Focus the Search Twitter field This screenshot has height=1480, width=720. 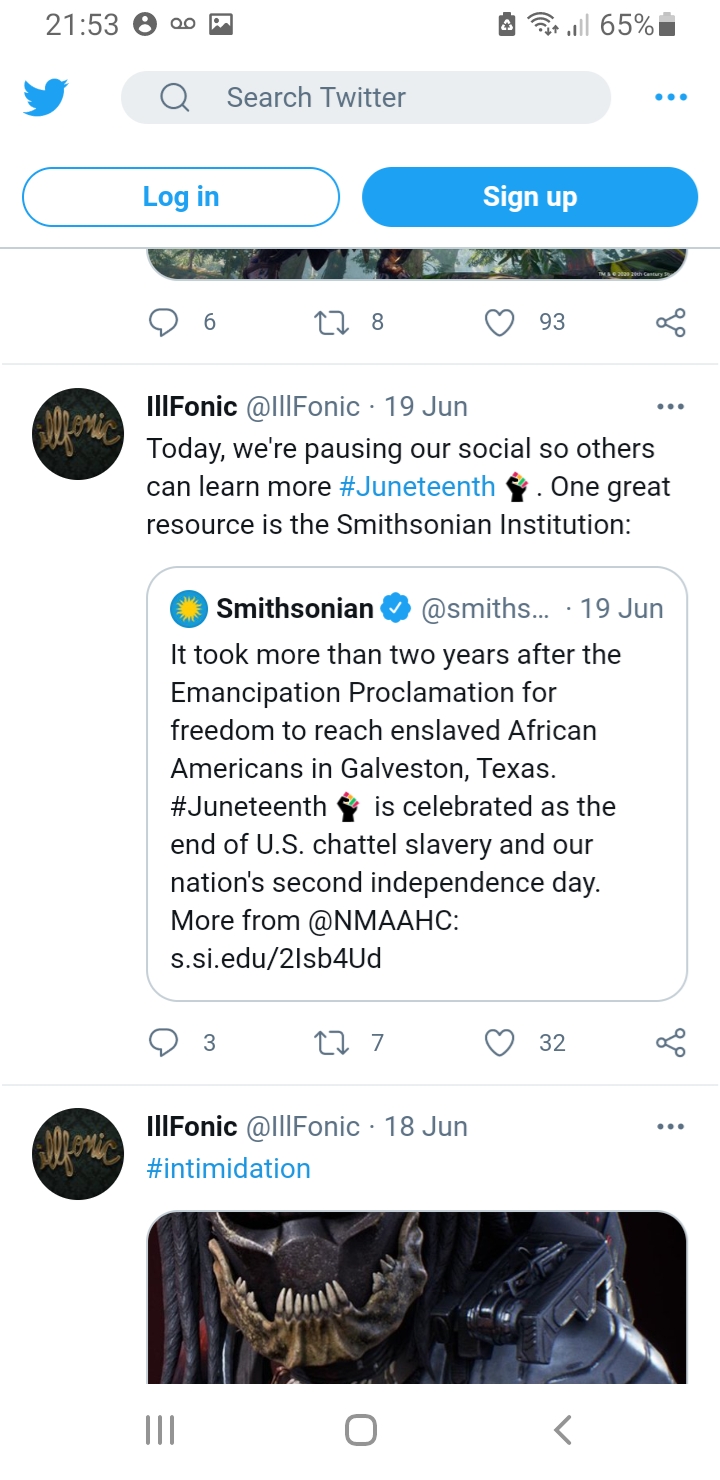[365, 97]
